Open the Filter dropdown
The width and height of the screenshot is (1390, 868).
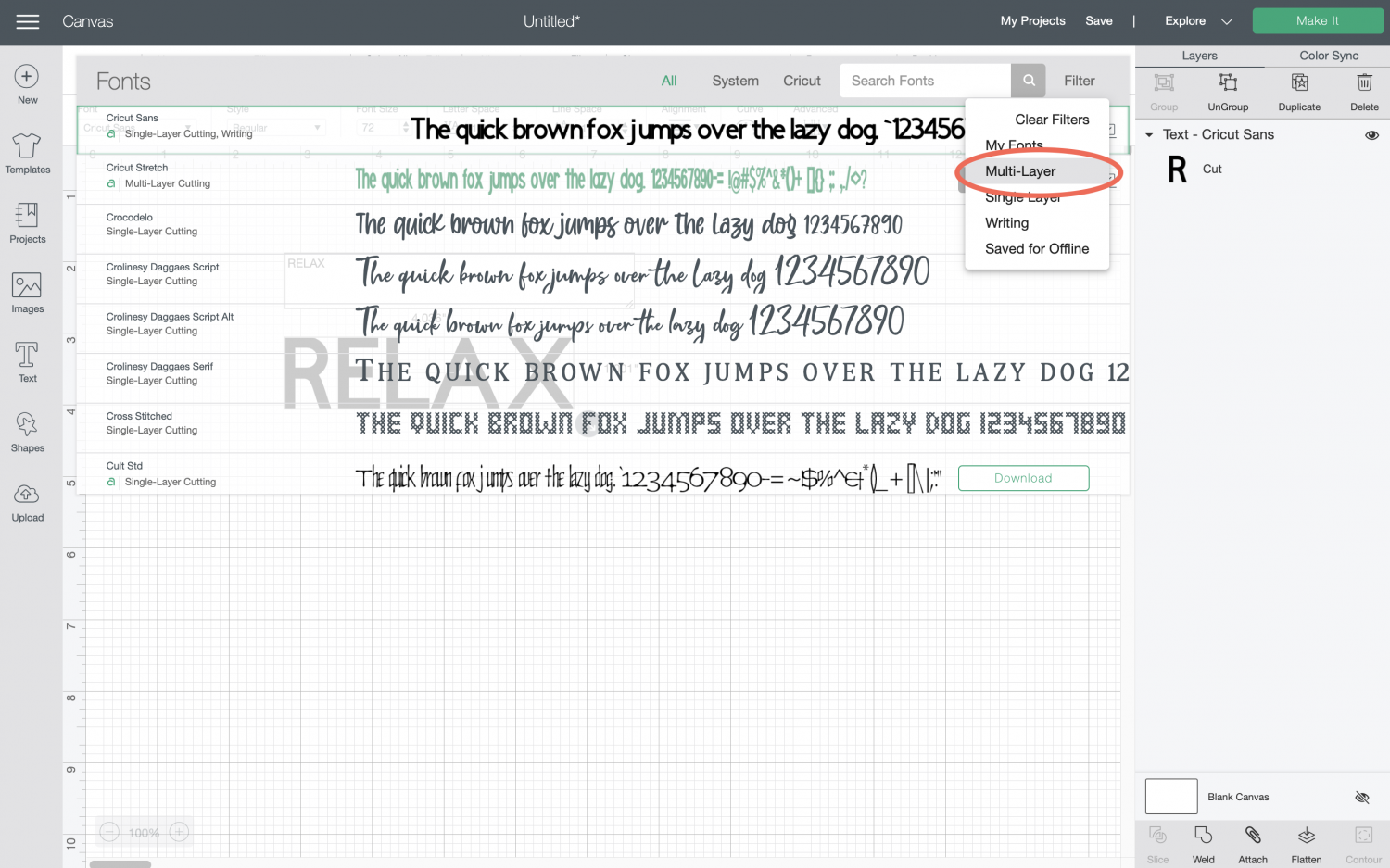(1079, 81)
